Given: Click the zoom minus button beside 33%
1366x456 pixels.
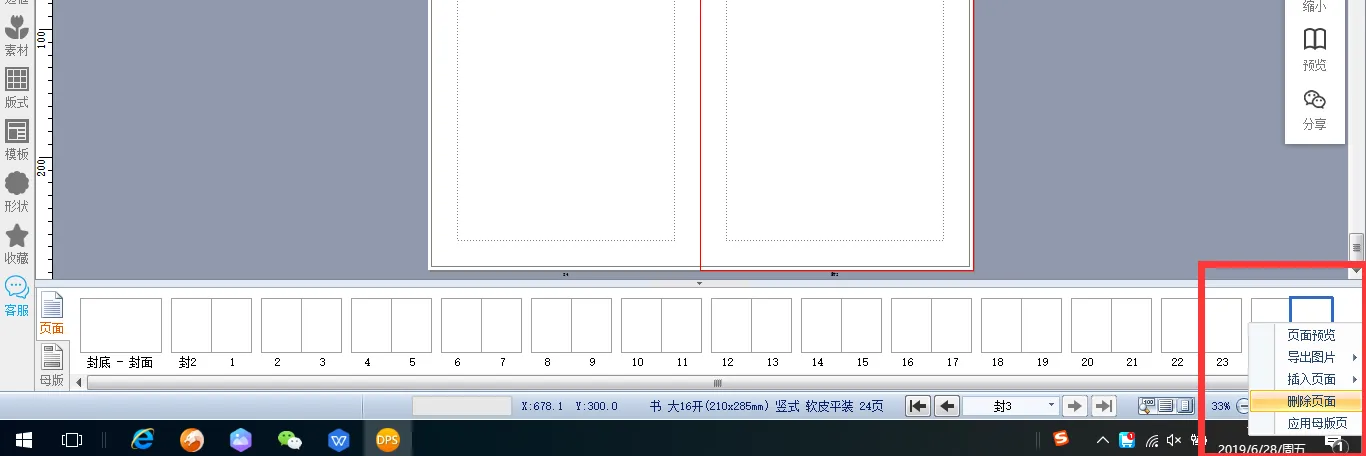Looking at the screenshot, I should click(x=1242, y=406).
